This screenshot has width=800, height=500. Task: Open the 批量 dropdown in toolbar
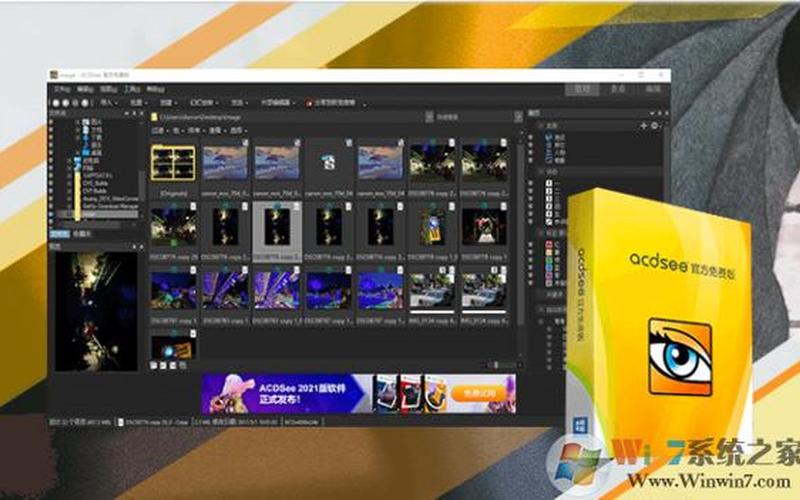pyautogui.click(x=138, y=103)
